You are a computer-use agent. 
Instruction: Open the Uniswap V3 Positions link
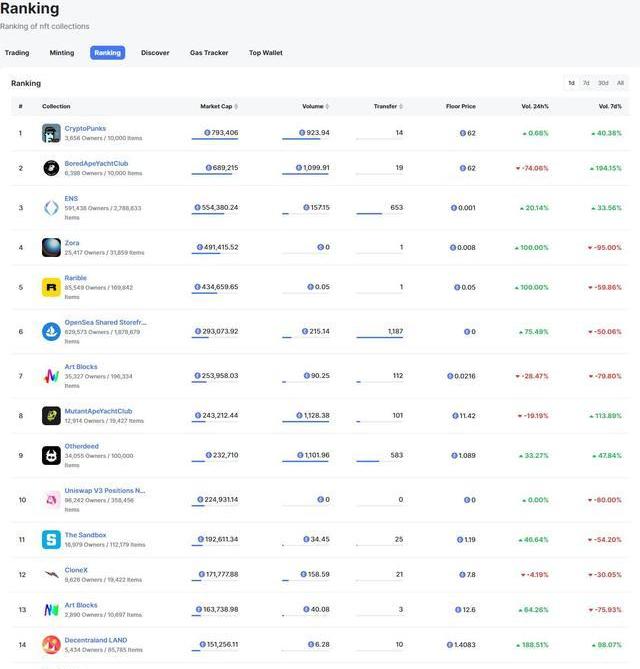(x=105, y=490)
